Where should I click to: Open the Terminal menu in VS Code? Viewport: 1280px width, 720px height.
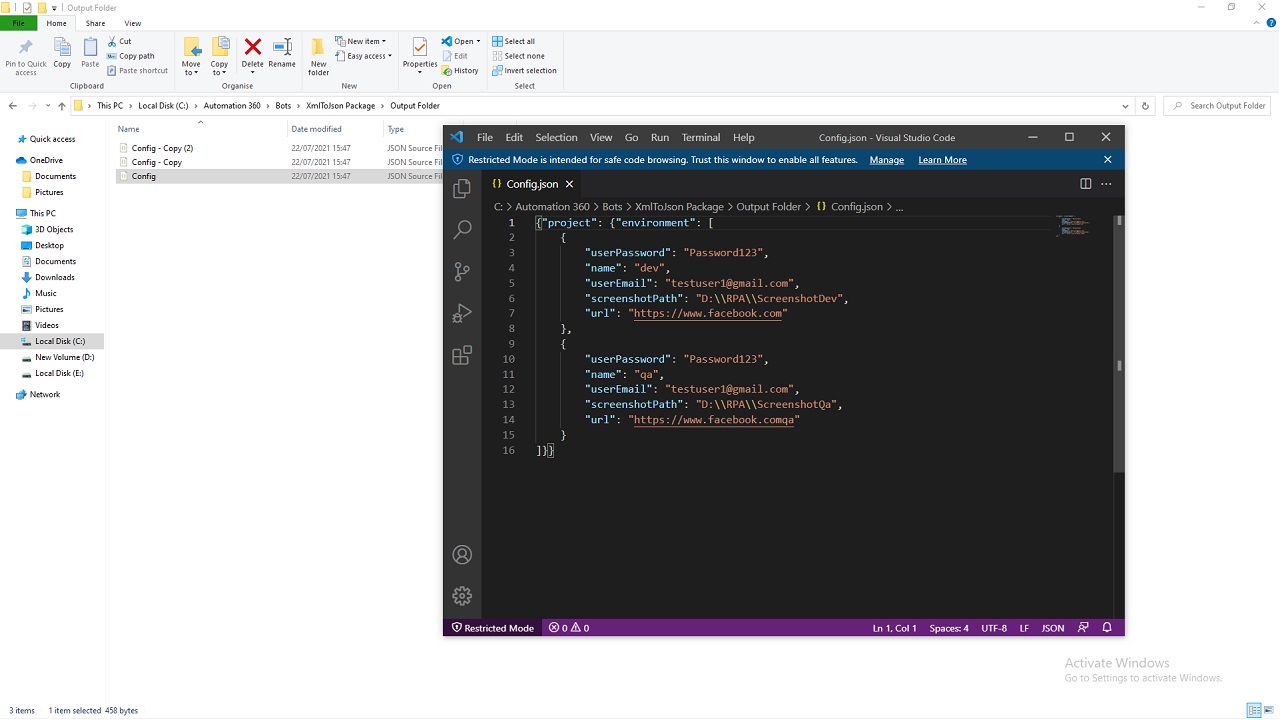point(700,138)
